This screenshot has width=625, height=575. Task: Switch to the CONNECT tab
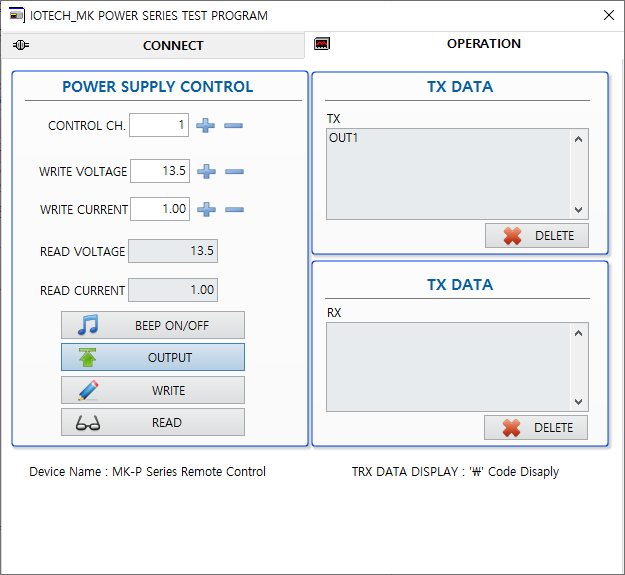click(155, 45)
